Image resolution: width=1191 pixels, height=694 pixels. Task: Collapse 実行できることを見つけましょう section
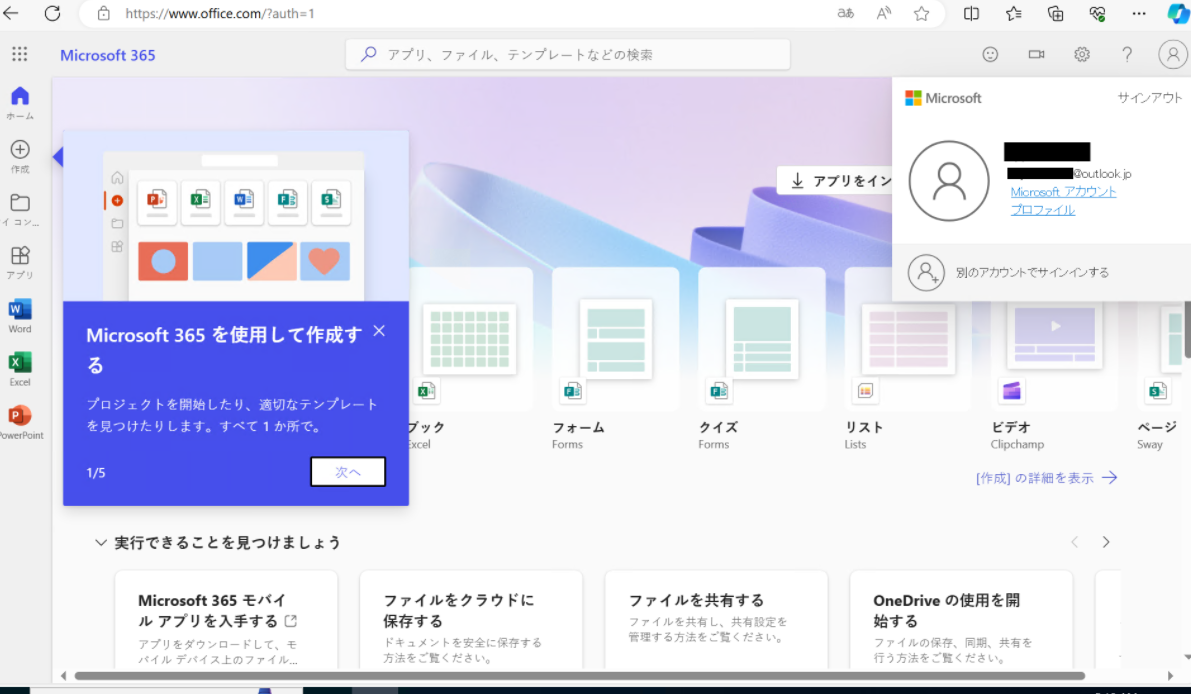coord(100,542)
